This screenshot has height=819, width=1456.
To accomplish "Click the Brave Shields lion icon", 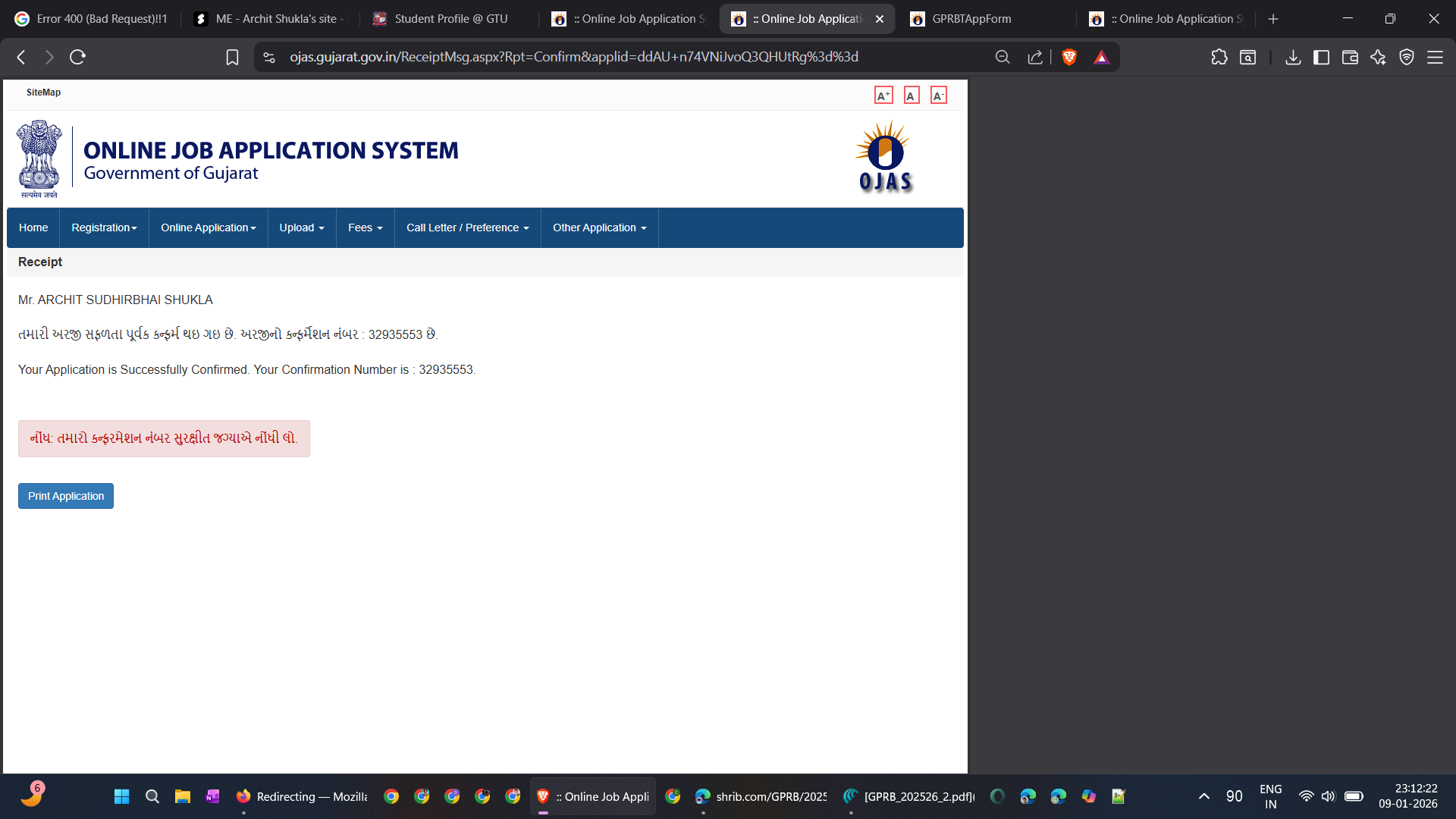I will pyautogui.click(x=1069, y=57).
